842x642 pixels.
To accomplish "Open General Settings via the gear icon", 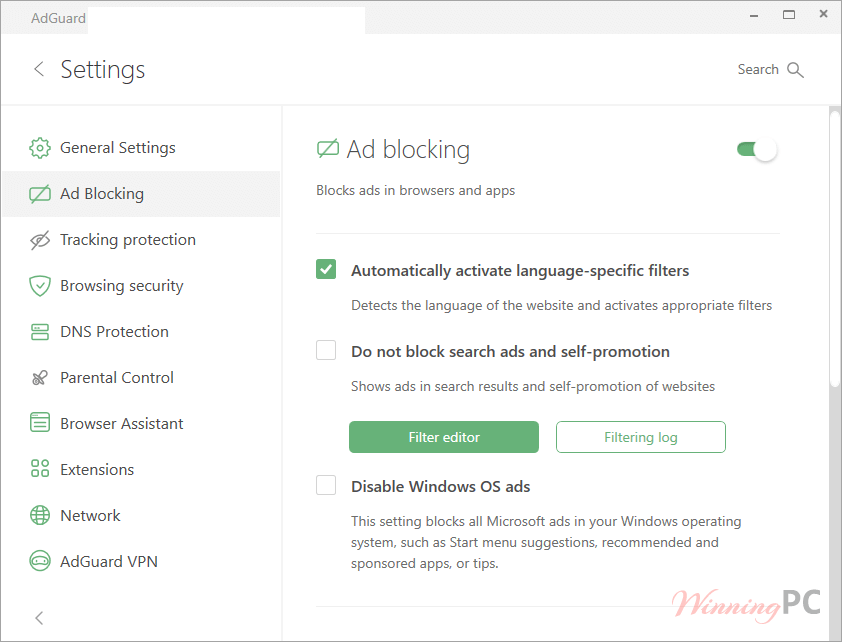I will tap(39, 147).
